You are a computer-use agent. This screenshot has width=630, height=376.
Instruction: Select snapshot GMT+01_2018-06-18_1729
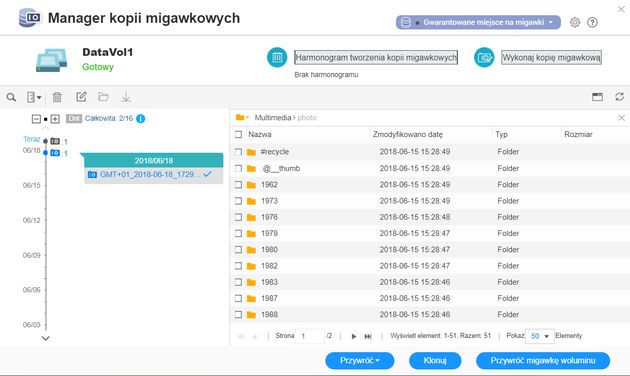tap(153, 175)
